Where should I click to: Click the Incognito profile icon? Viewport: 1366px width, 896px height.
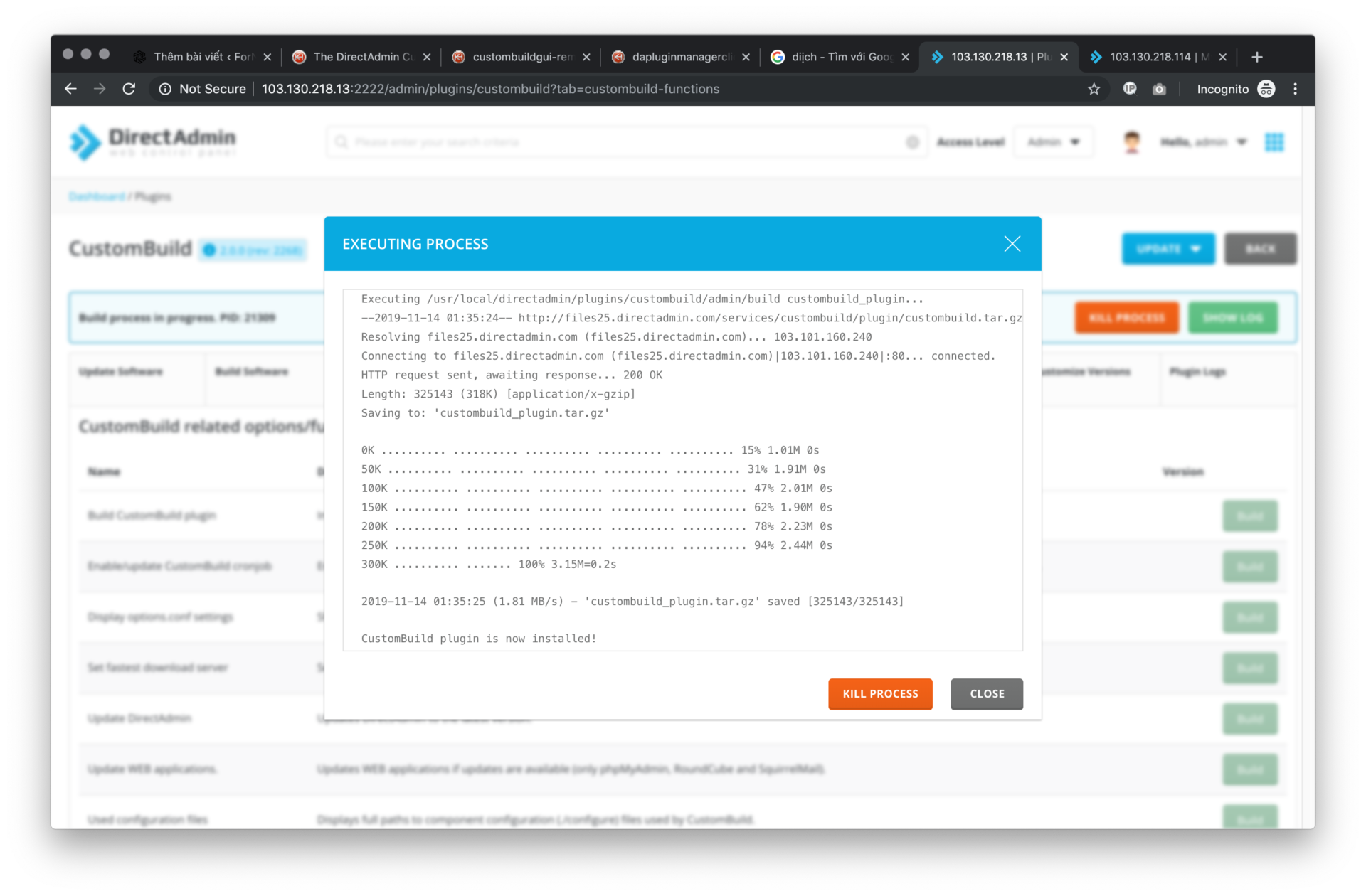(x=1266, y=89)
